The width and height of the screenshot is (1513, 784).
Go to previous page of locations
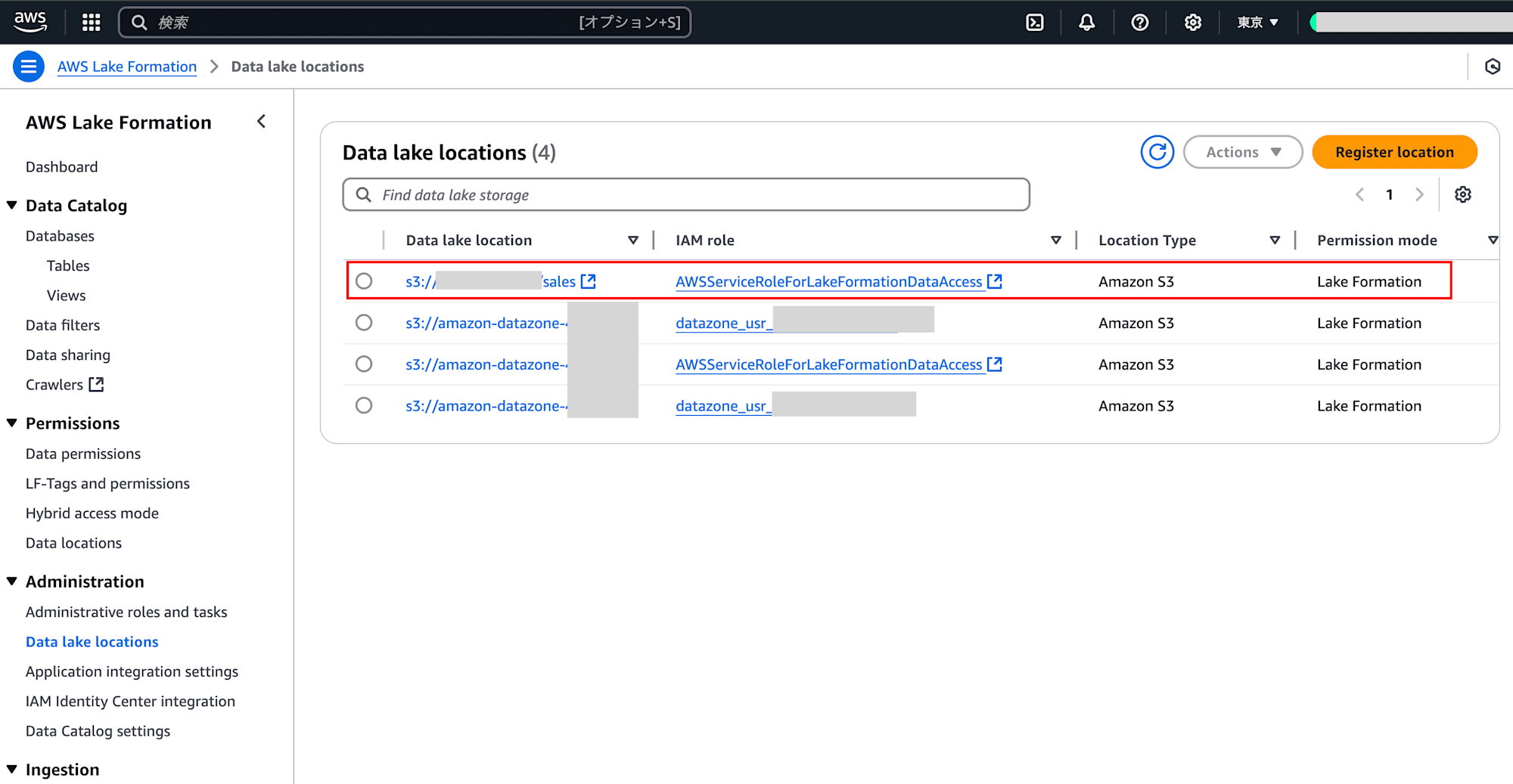point(1359,194)
